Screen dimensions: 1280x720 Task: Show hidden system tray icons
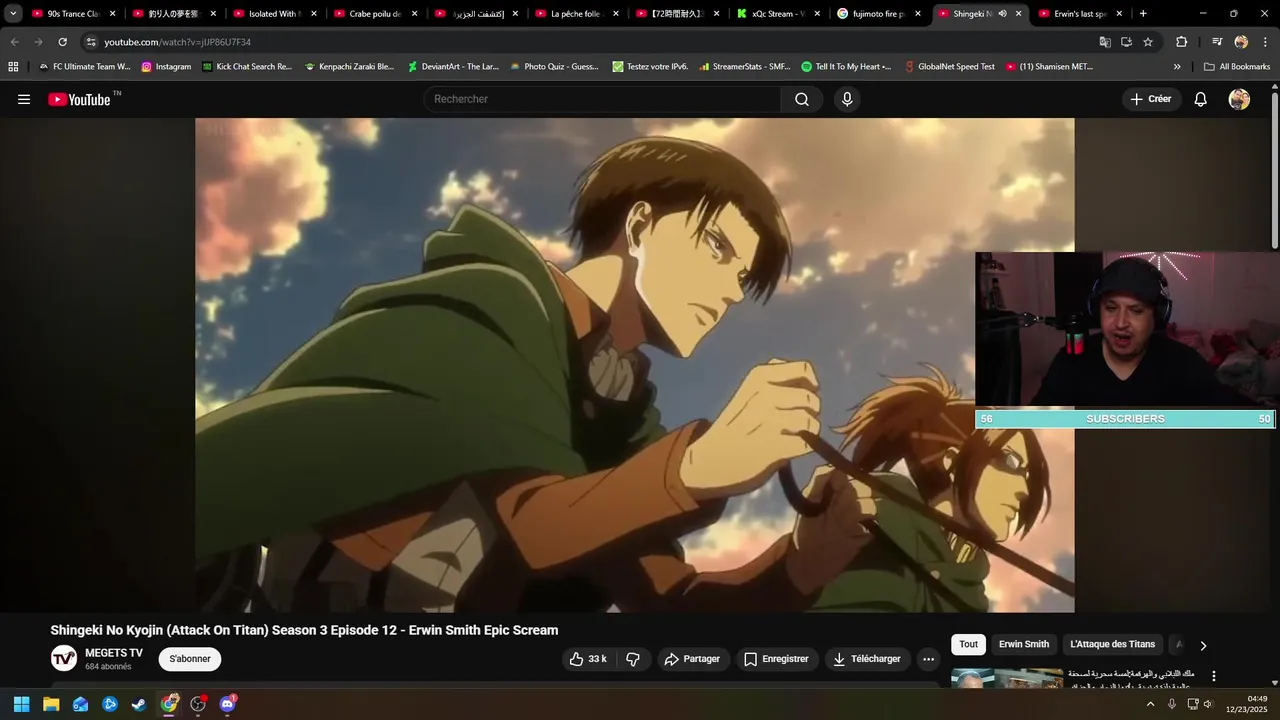[x=1150, y=704]
